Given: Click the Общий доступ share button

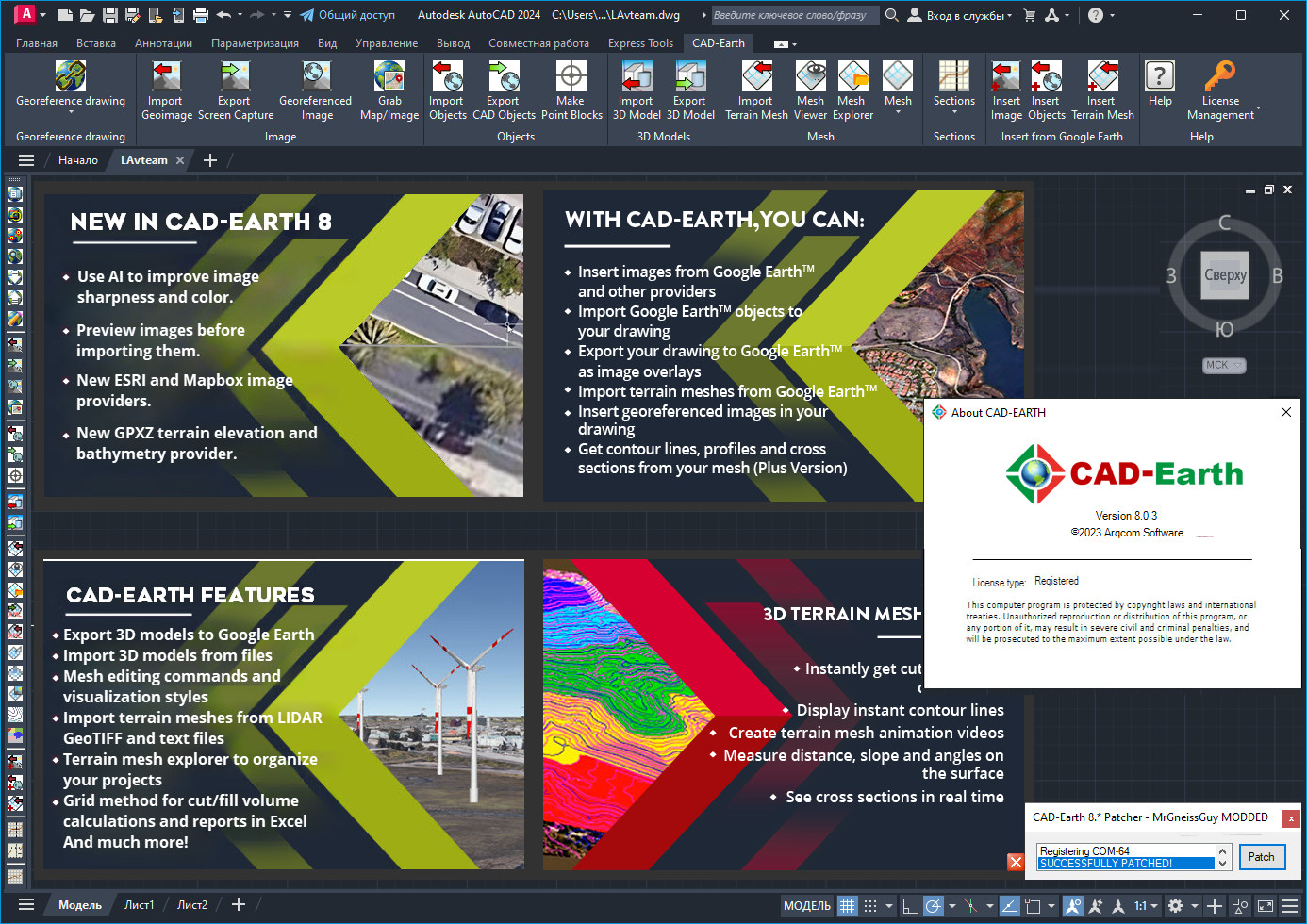Looking at the screenshot, I should pyautogui.click(x=347, y=15).
